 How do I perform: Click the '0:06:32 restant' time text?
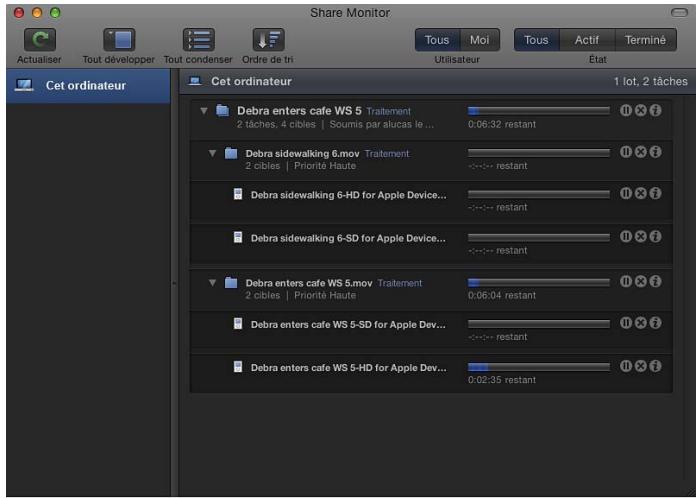(x=502, y=124)
